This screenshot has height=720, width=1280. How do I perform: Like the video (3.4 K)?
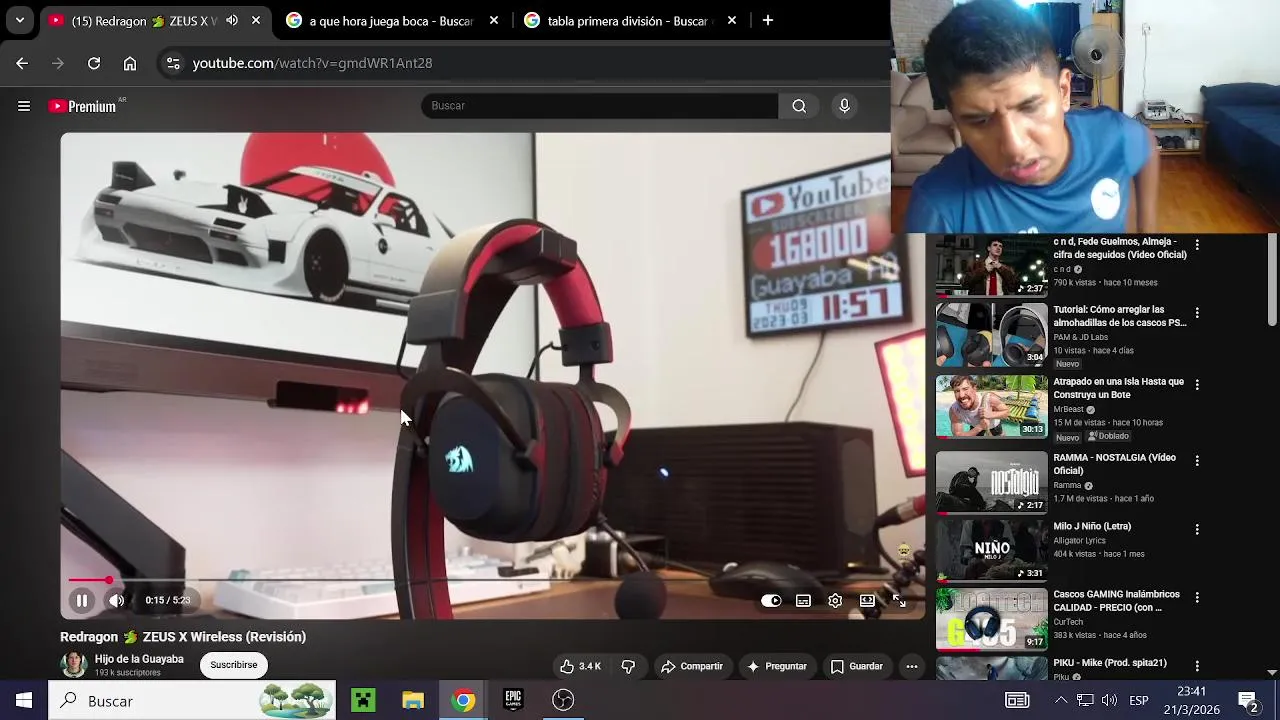581,666
